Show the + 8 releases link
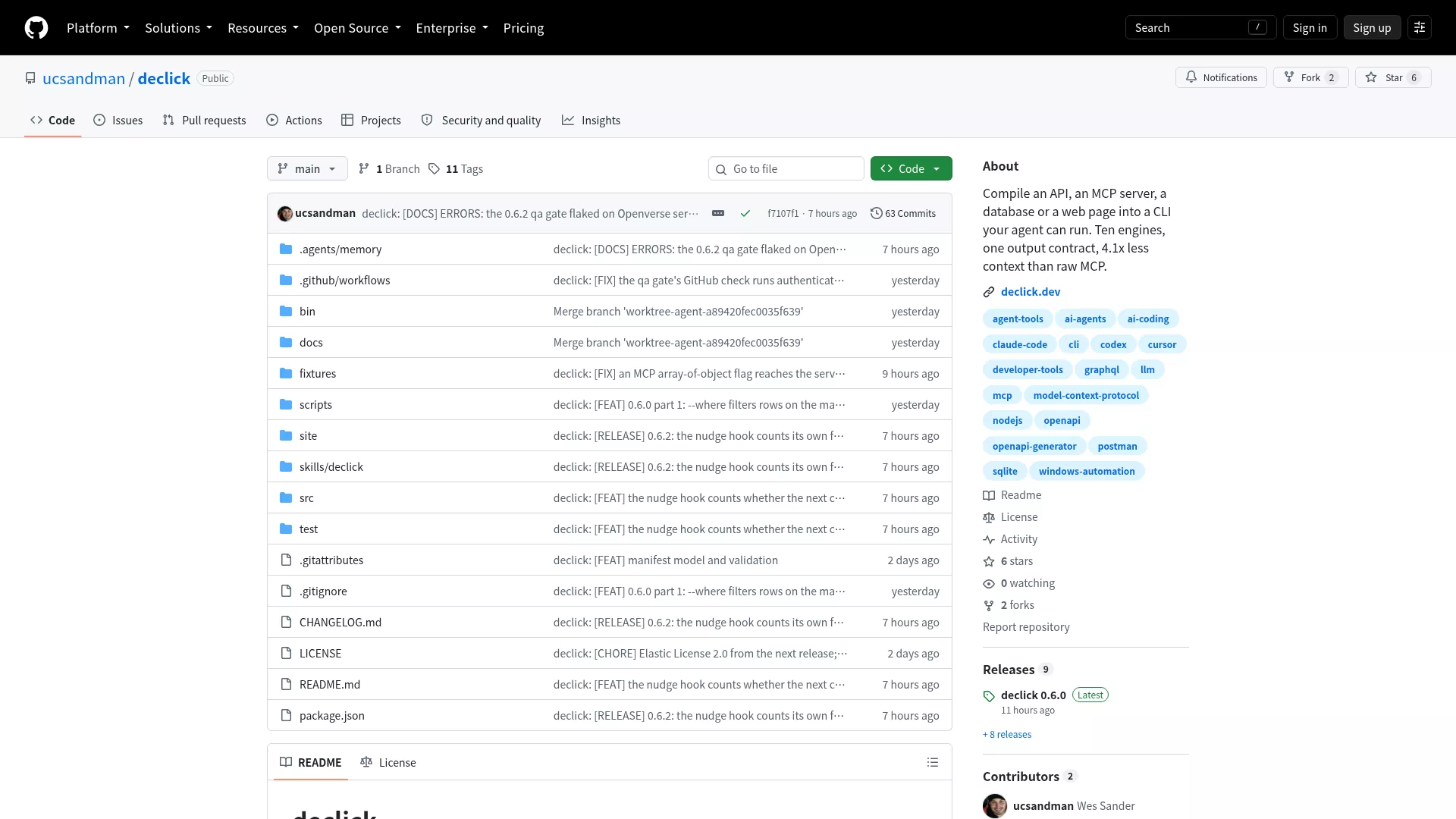 coord(1007,735)
